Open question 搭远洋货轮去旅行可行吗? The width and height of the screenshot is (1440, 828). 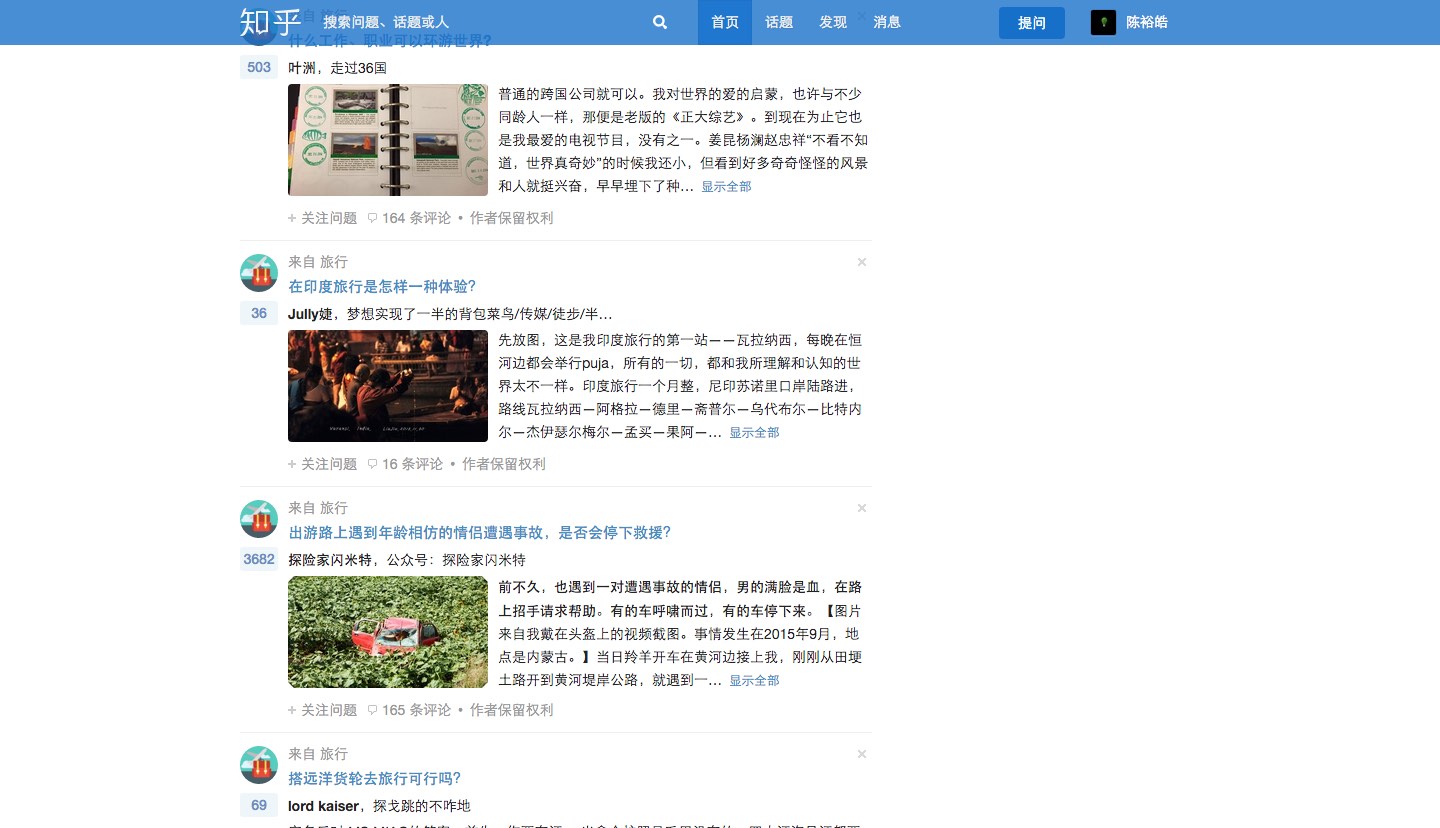click(374, 778)
